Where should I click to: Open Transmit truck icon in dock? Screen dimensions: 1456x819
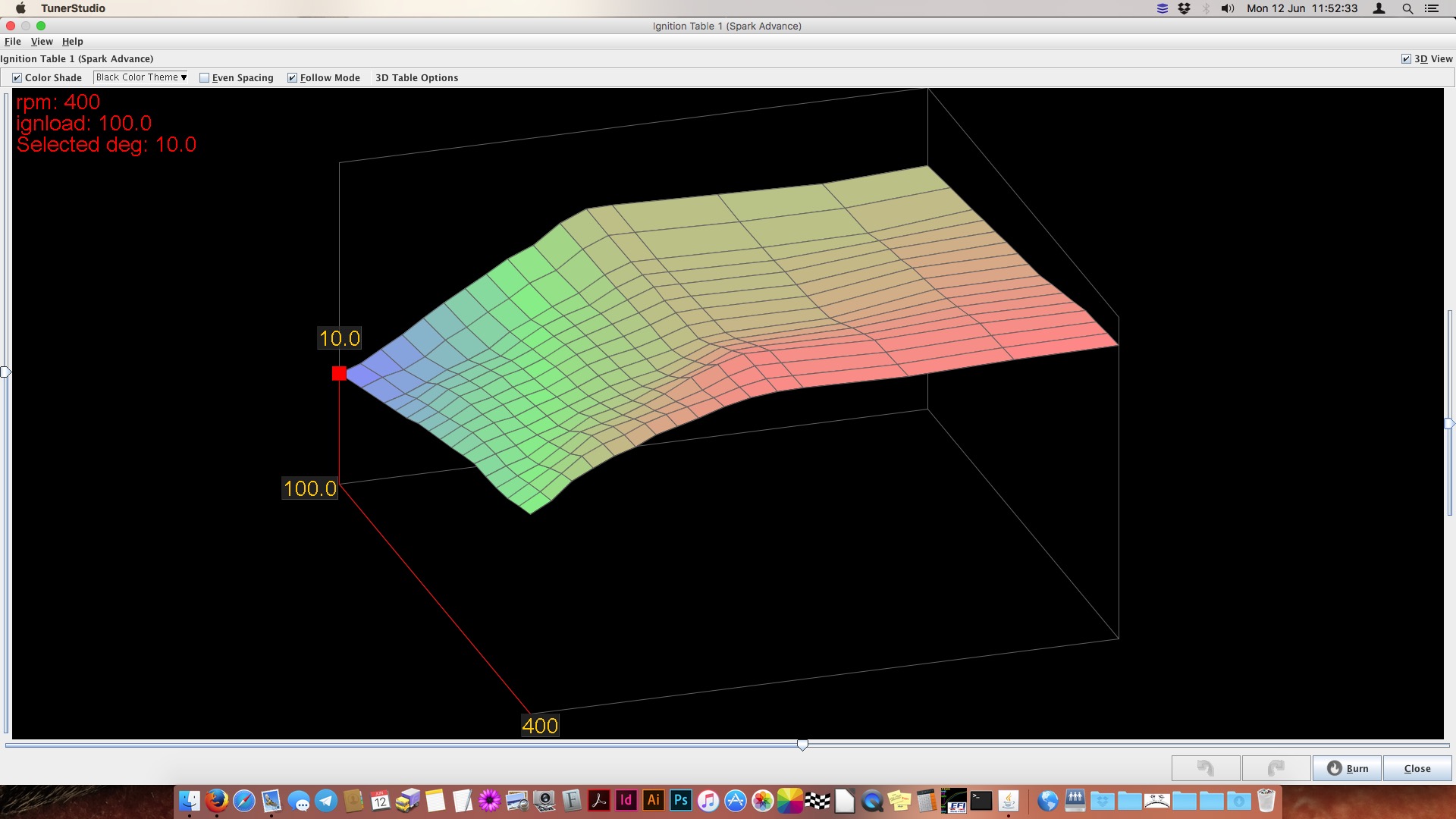pos(408,801)
